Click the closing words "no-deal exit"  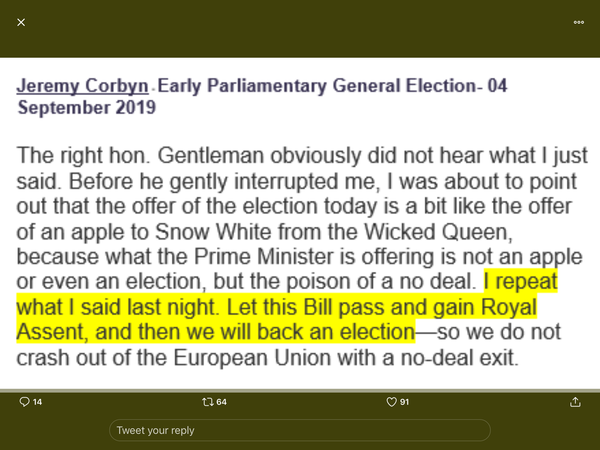pyautogui.click(x=460, y=358)
